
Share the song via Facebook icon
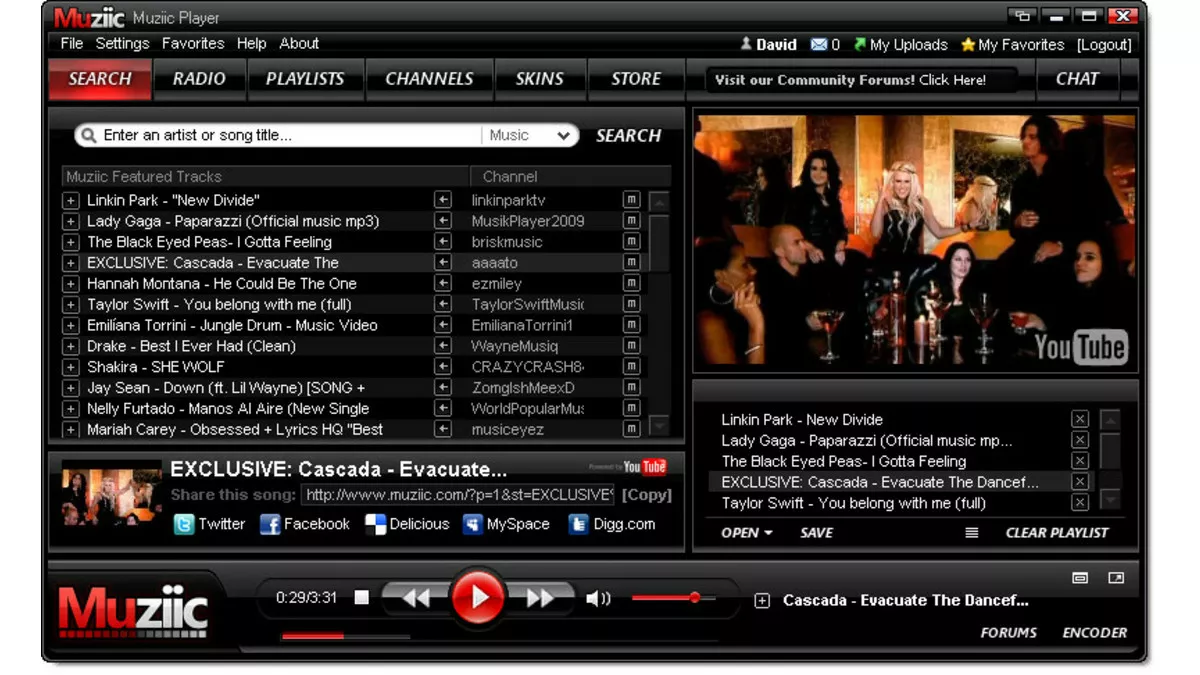point(270,524)
